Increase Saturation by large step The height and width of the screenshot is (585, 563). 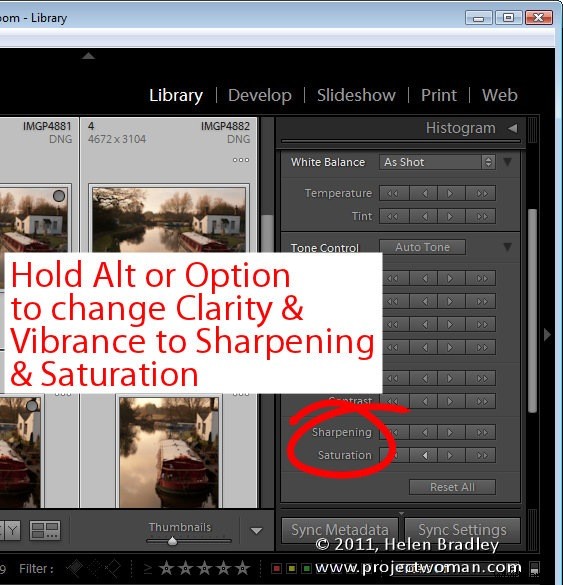pyautogui.click(x=481, y=456)
